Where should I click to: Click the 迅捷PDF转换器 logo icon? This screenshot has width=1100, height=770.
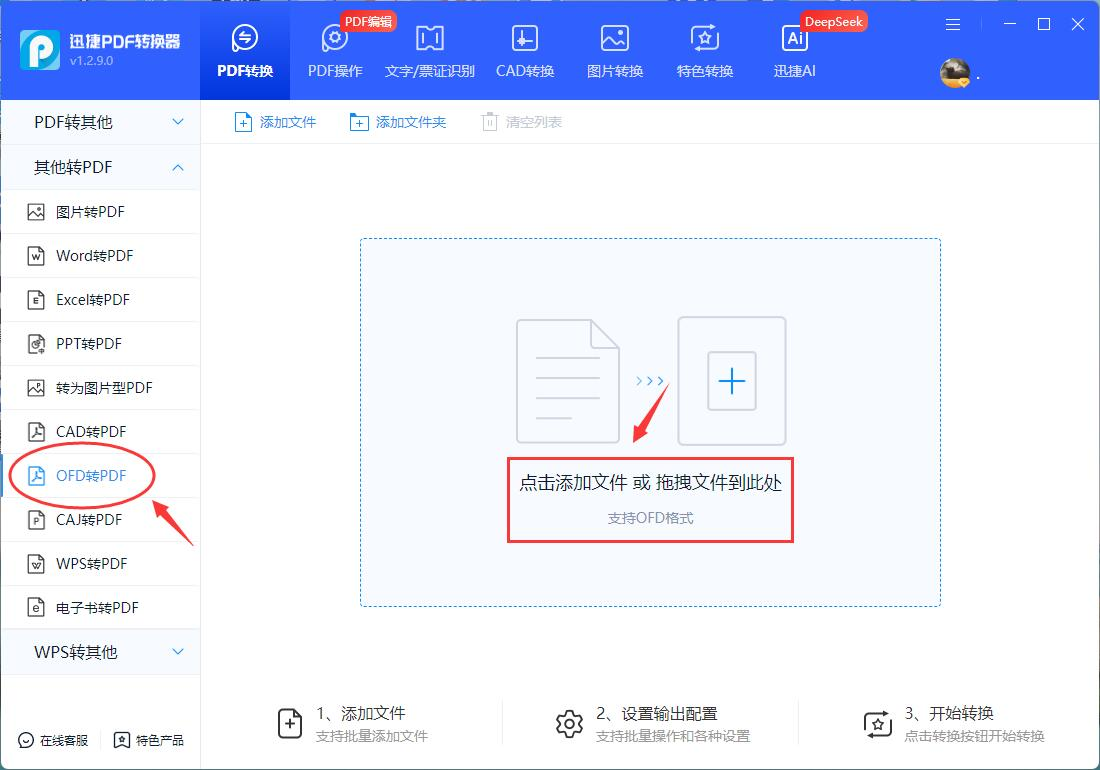(x=39, y=50)
